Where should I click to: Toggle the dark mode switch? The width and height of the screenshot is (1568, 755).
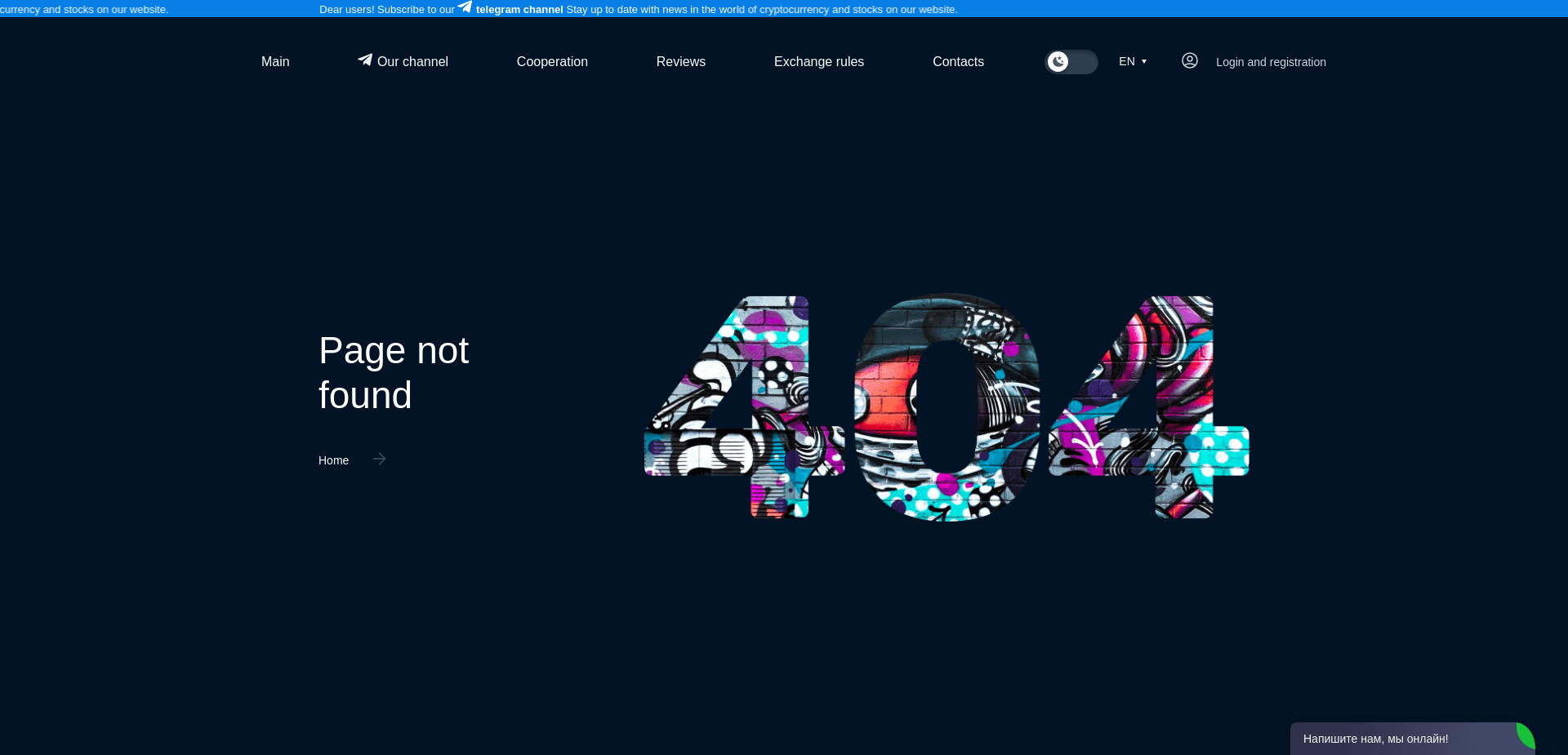(x=1071, y=61)
